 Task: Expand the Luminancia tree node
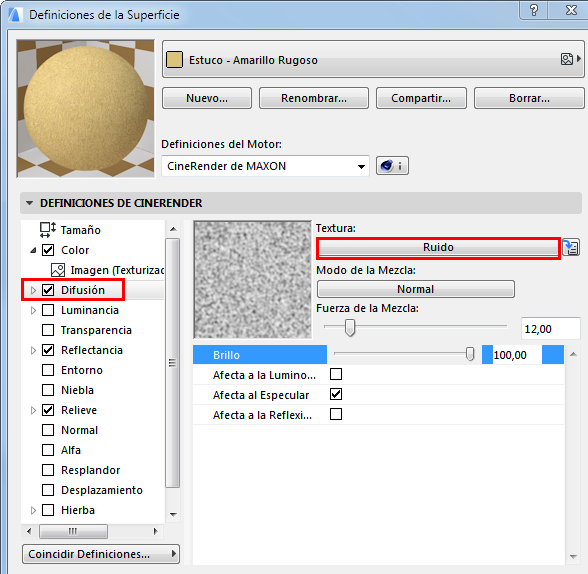[33, 310]
